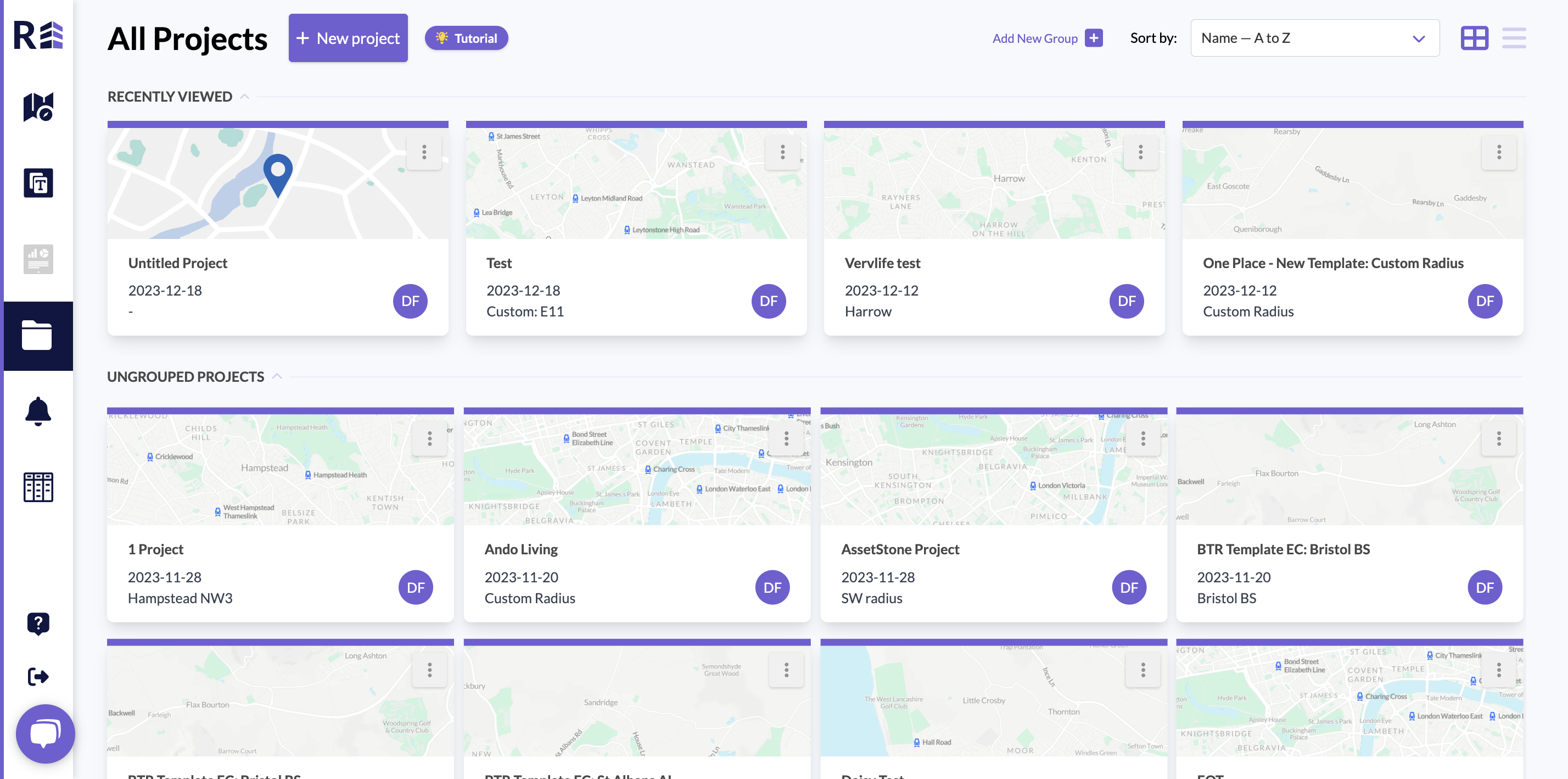The image size is (1568, 779).
Task: Open the help question mark icon
Action: pyautogui.click(x=38, y=623)
